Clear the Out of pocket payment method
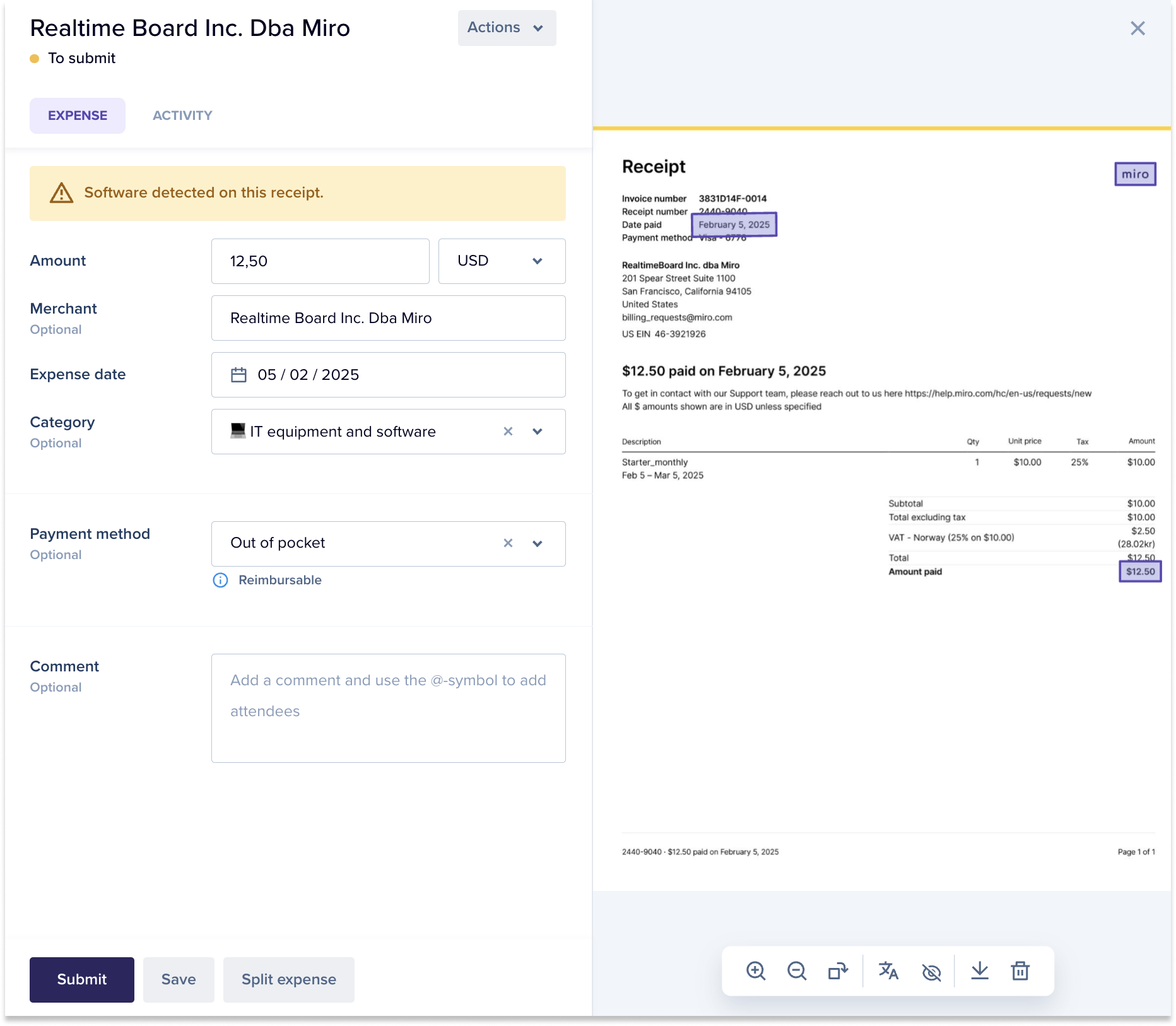The image size is (1176, 1026). click(508, 543)
